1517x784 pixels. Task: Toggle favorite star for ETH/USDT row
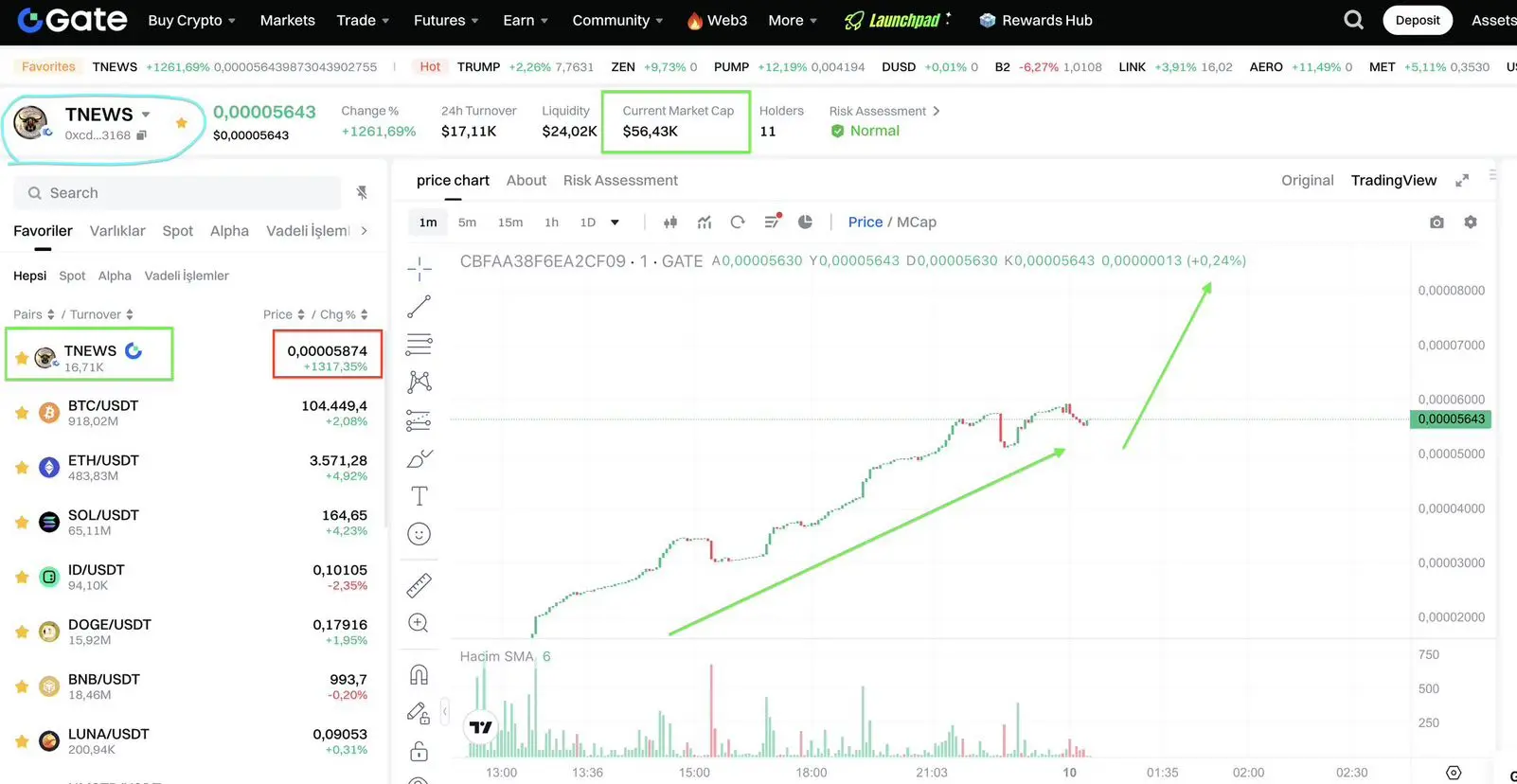click(22, 468)
